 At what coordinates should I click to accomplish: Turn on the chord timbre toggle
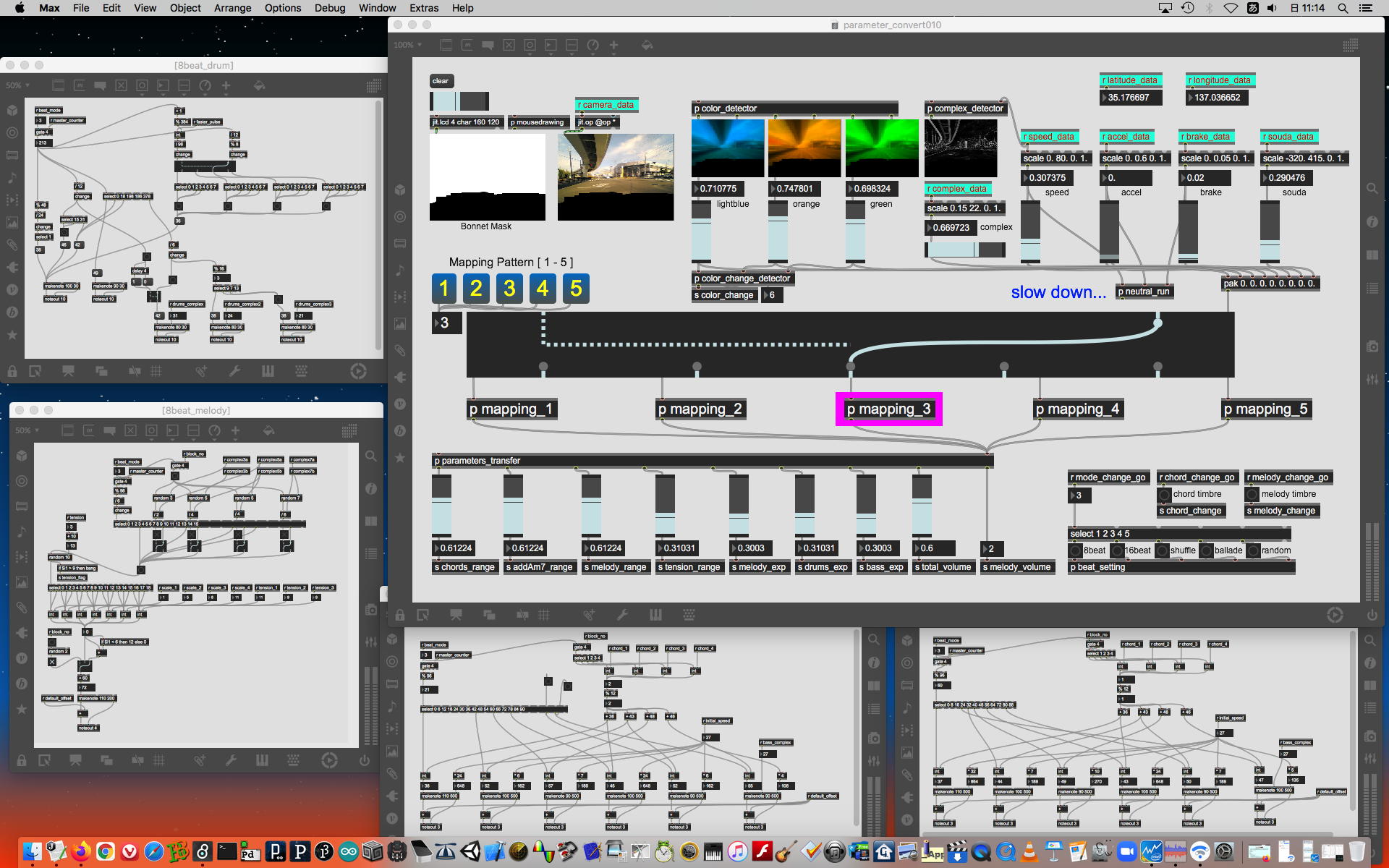(1164, 494)
